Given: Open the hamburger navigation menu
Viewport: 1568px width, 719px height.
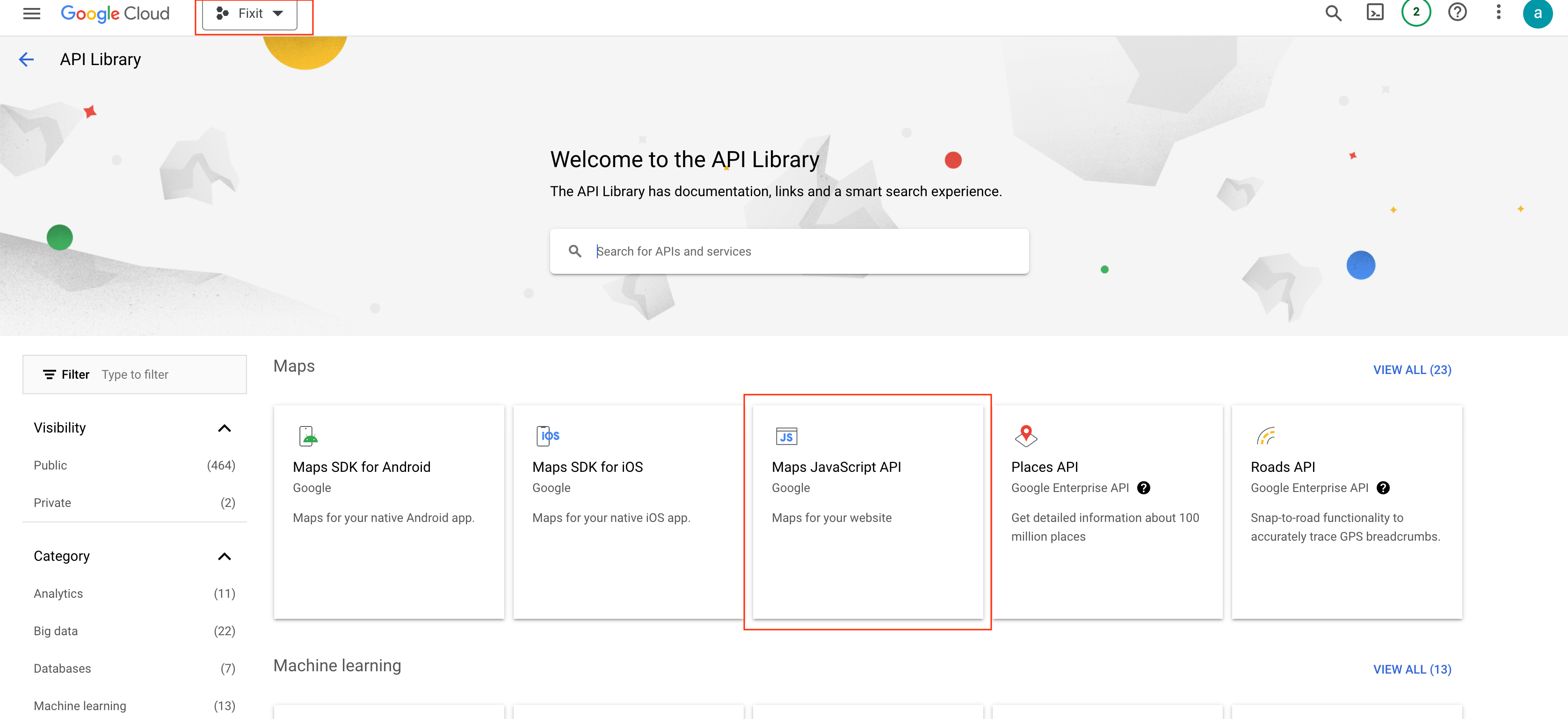Looking at the screenshot, I should [32, 13].
